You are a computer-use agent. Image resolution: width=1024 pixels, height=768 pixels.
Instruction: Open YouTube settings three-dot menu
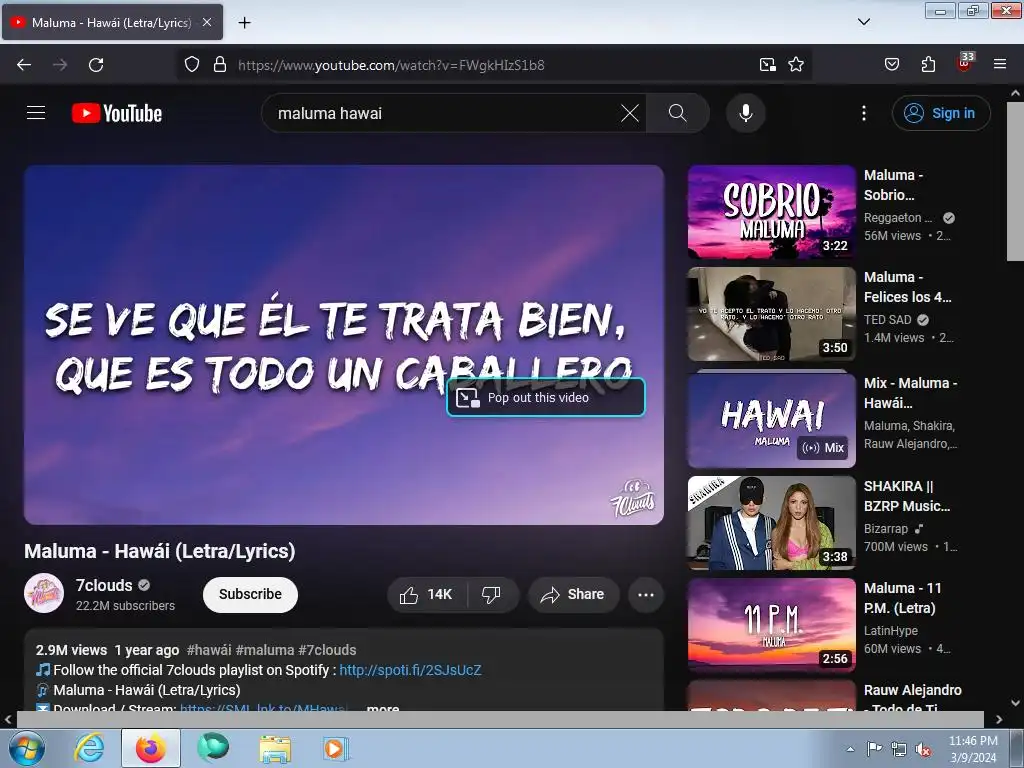pyautogui.click(x=863, y=113)
